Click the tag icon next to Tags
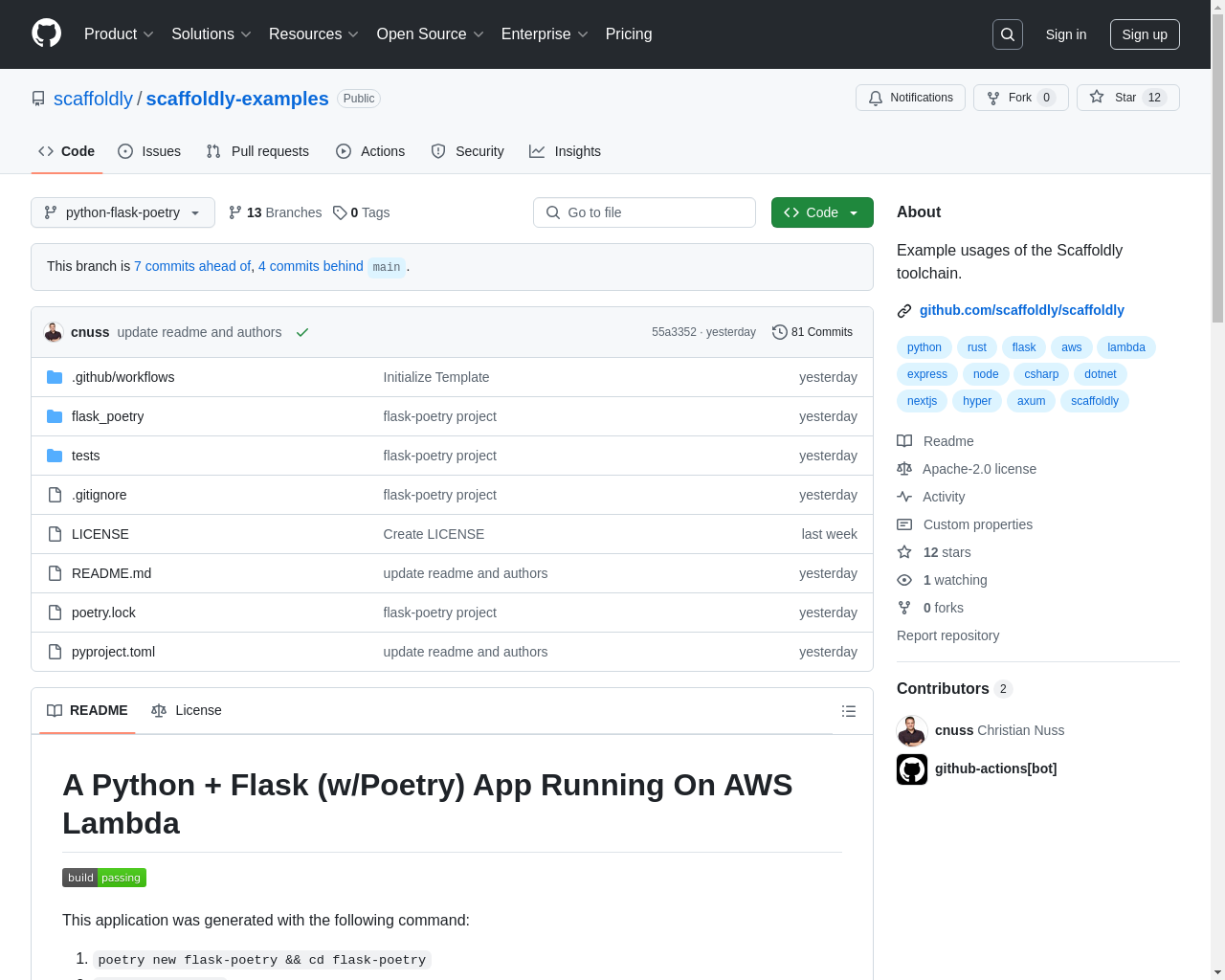This screenshot has width=1225, height=980. pyautogui.click(x=340, y=212)
